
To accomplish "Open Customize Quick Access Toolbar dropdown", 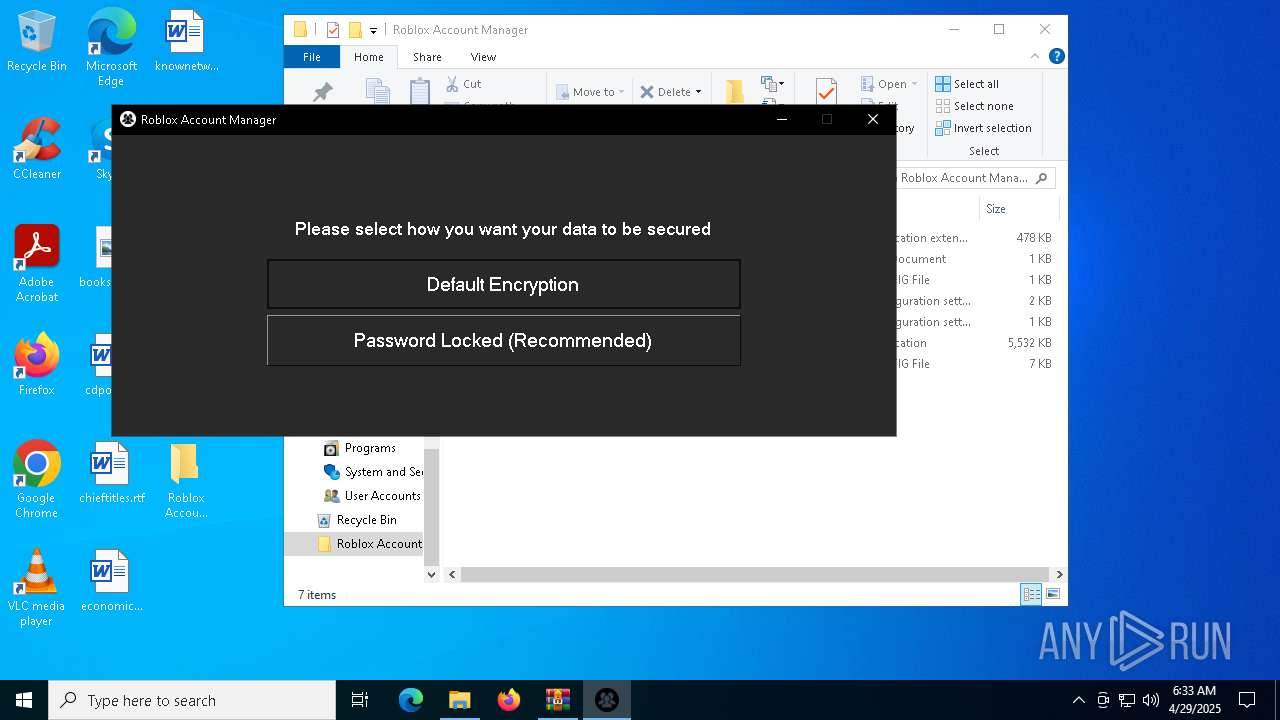I will [373, 30].
